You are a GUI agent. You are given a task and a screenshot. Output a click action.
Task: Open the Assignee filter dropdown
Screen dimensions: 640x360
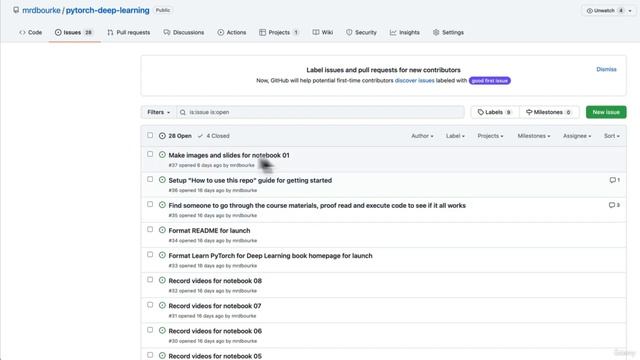577,136
